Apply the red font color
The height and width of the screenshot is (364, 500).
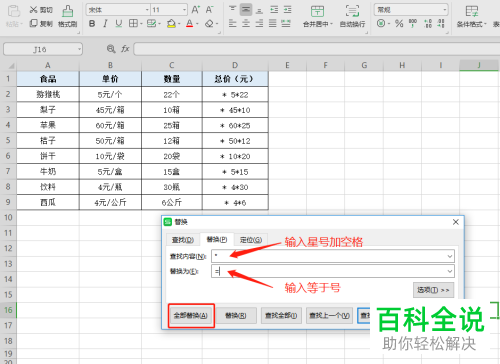point(189,24)
